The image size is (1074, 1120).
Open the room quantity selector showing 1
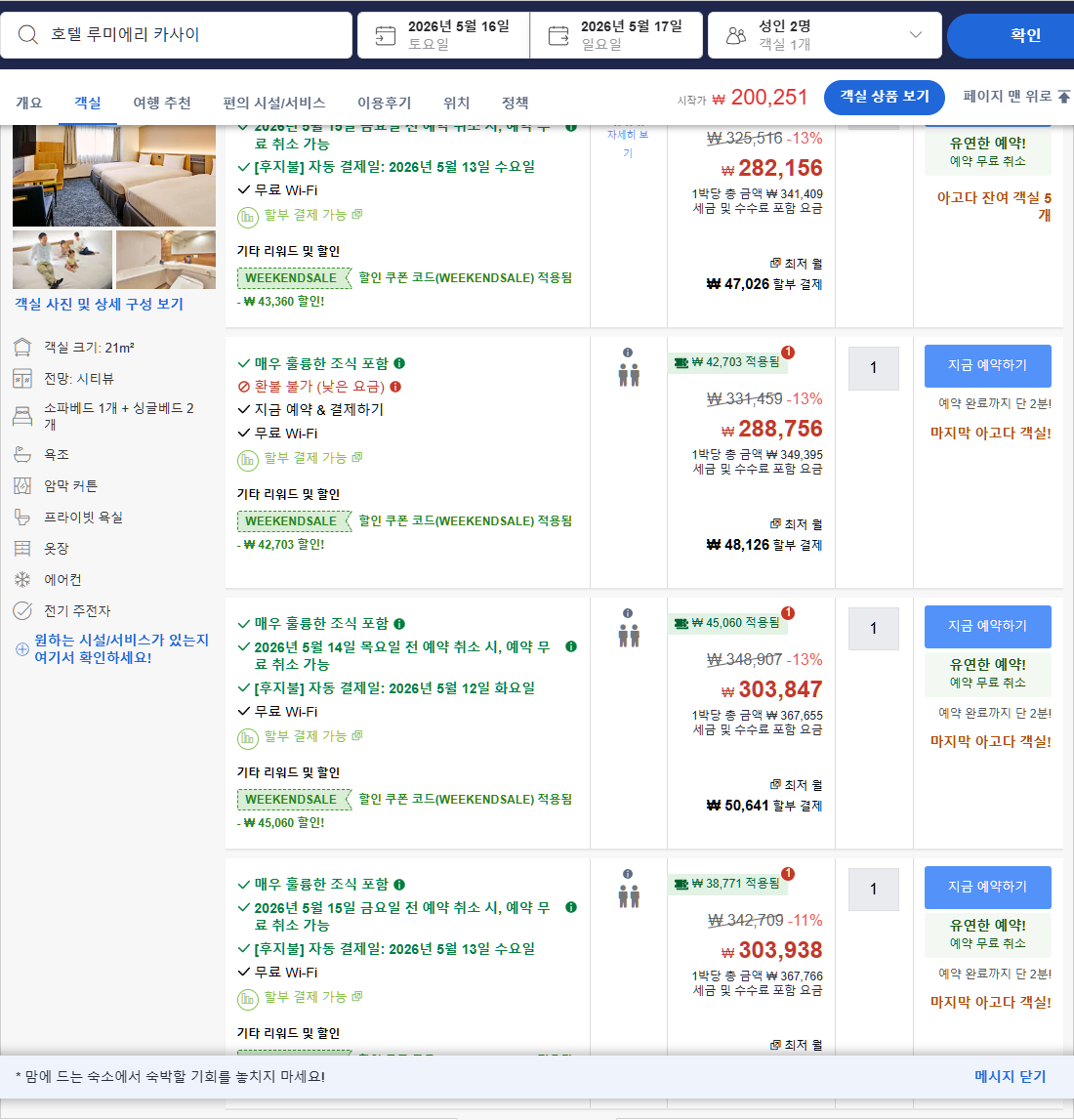tap(873, 368)
